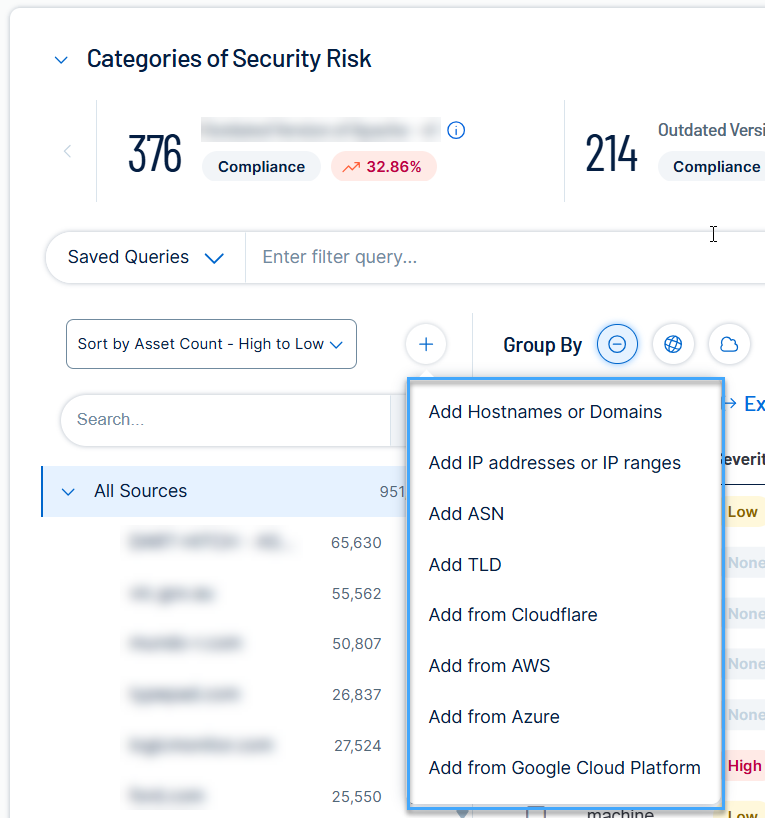Click the Compliance badge on the 376 card
Viewport: 765px width, 818px height.
click(261, 167)
